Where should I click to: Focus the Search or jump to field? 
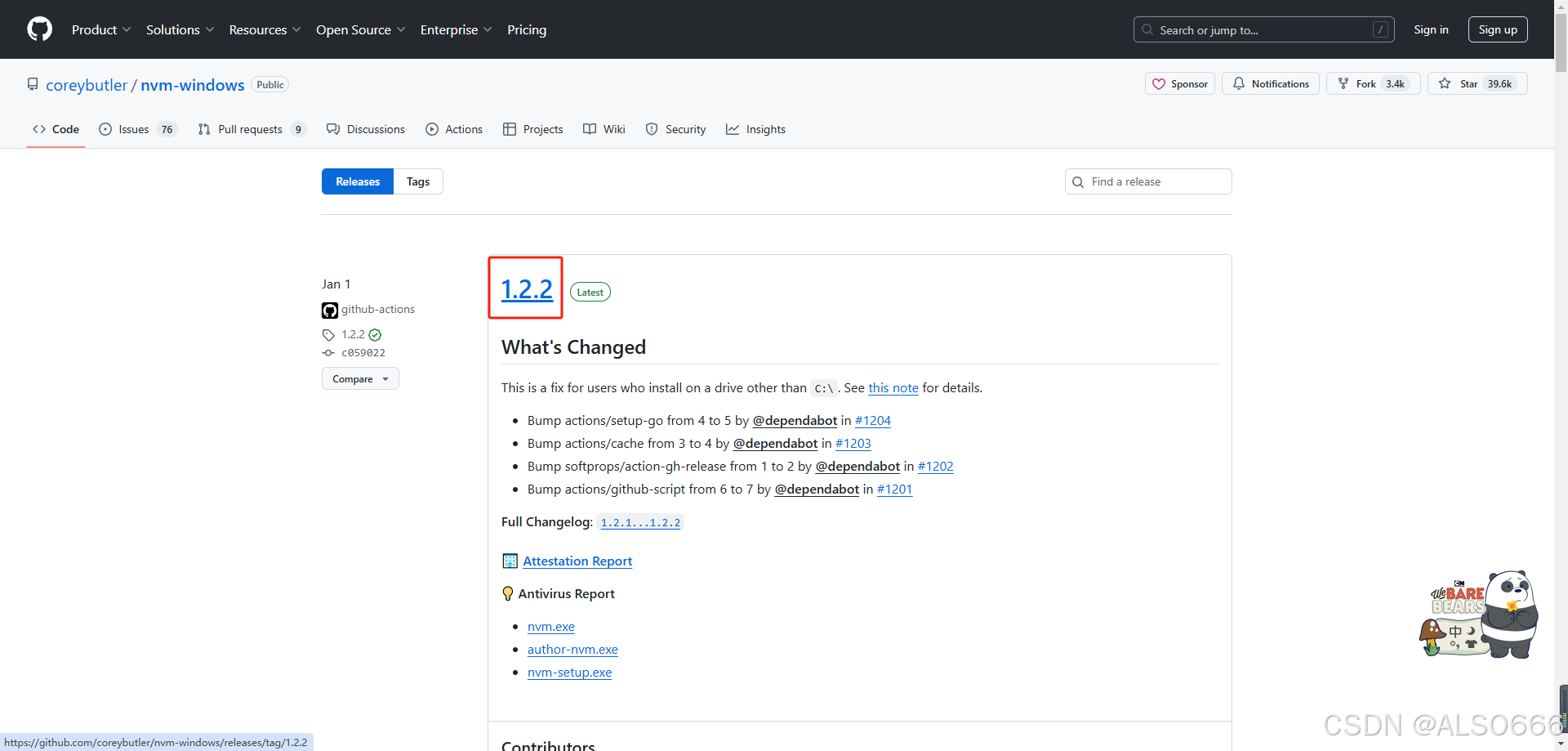(1262, 29)
